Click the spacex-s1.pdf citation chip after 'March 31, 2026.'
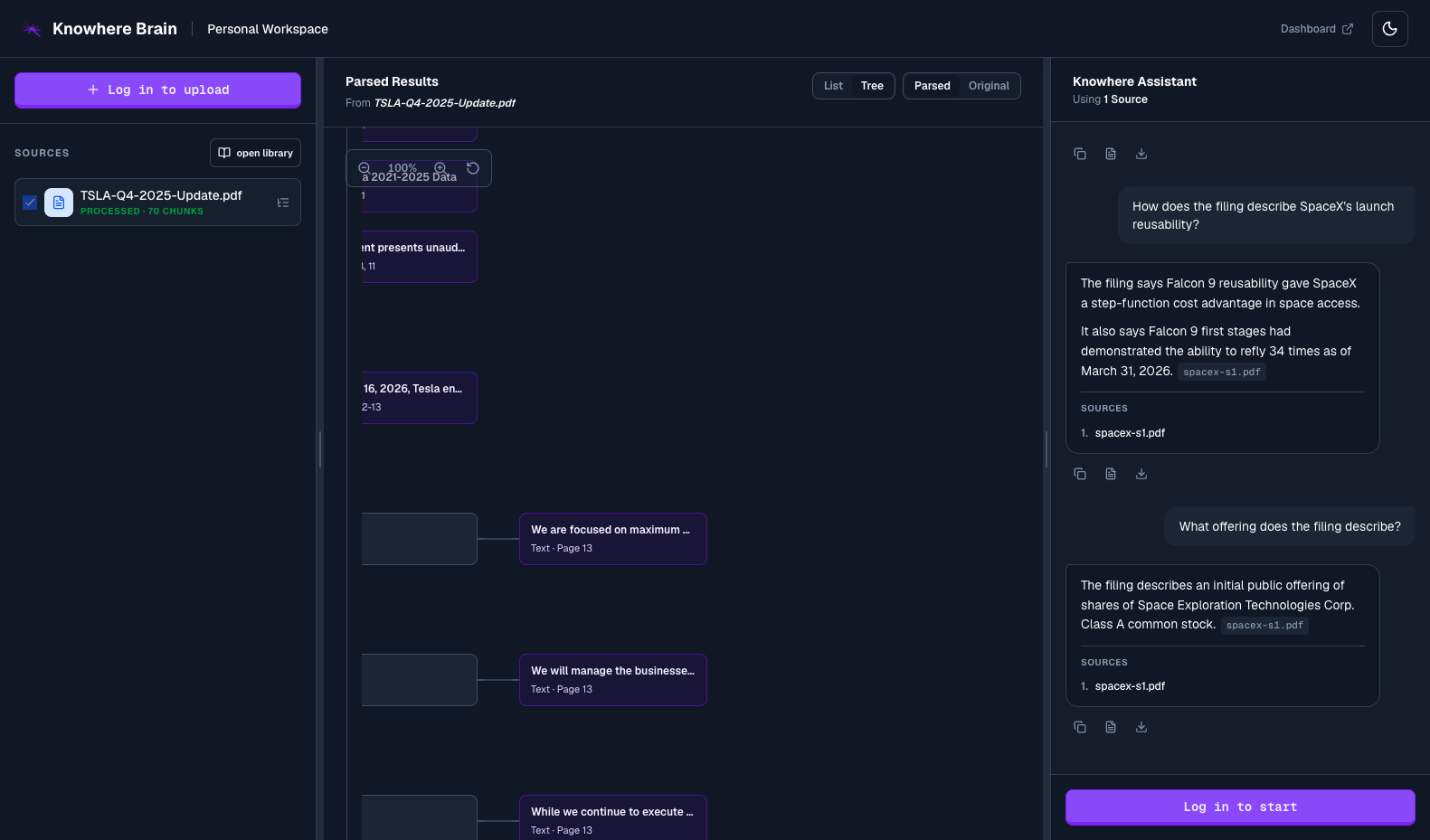 point(1222,372)
